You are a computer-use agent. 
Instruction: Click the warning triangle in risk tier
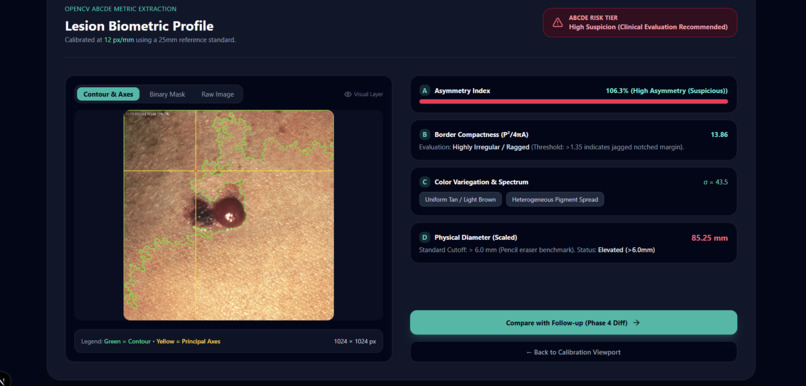[557, 22]
